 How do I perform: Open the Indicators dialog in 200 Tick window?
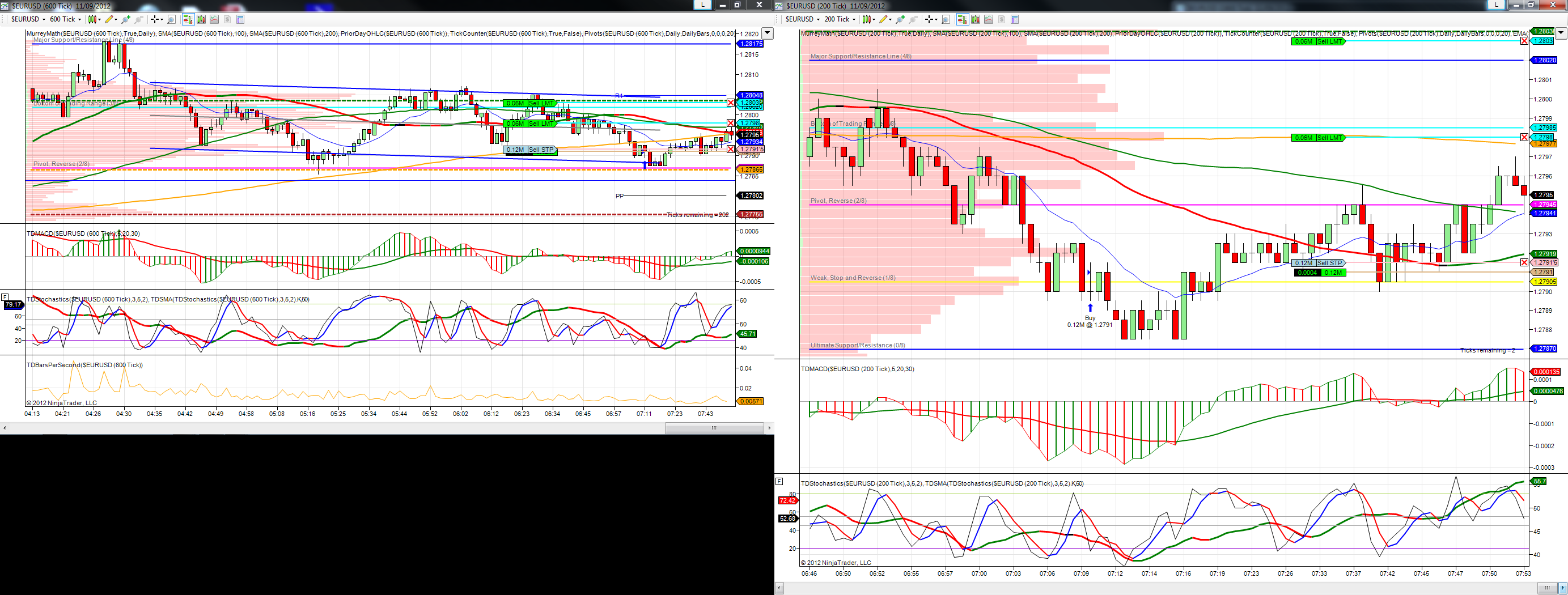[x=989, y=19]
